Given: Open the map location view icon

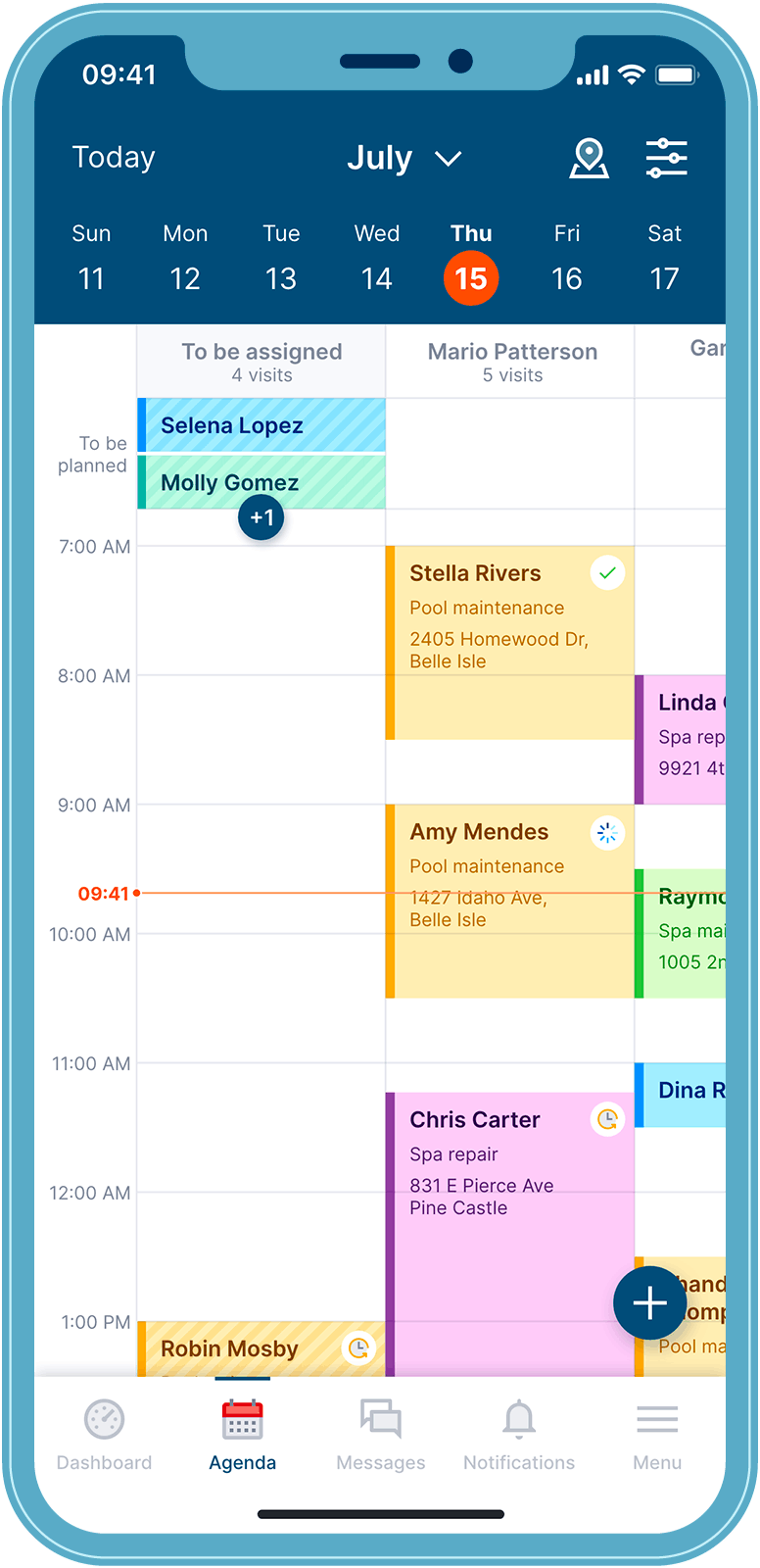Looking at the screenshot, I should [x=589, y=159].
